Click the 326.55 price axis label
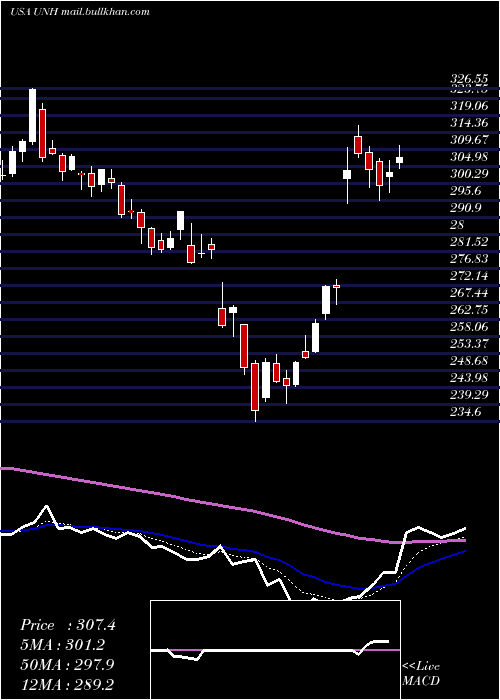This screenshot has height=700, width=500. pyautogui.click(x=469, y=79)
